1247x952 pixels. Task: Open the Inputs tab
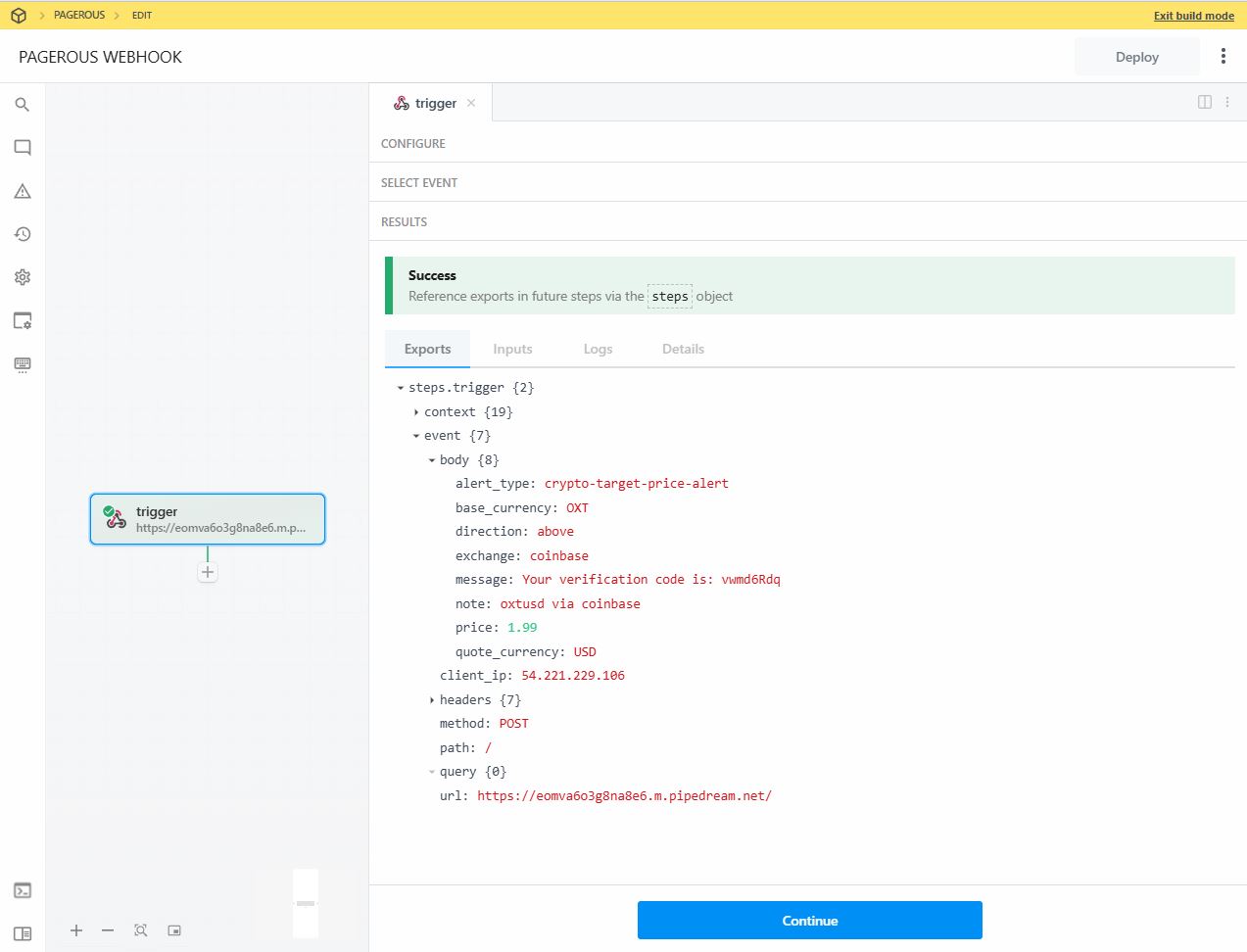[512, 349]
